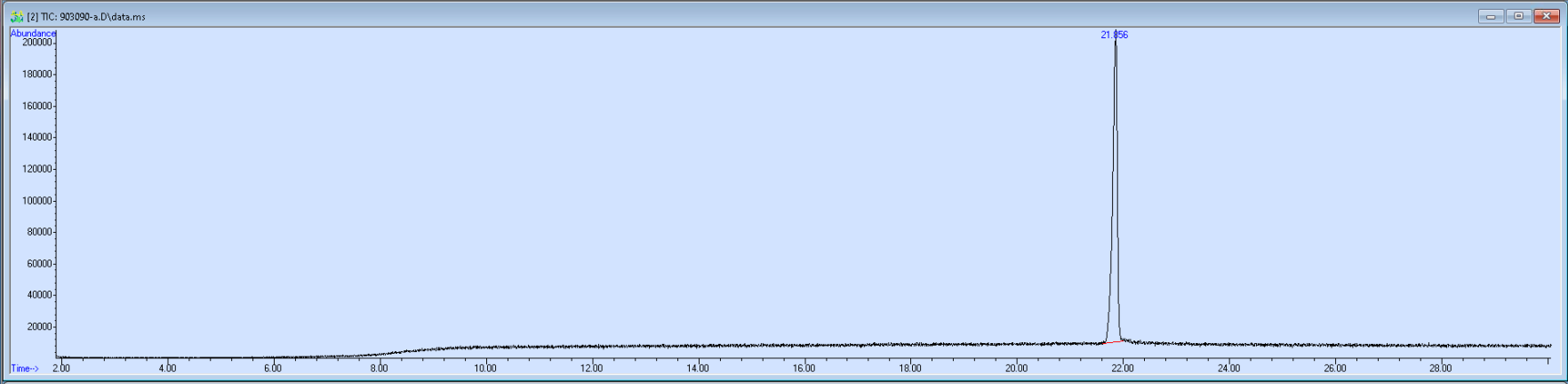Screen dimensions: 1568x384
Task: Click the 60000 abundance axis value
Action: [40, 263]
